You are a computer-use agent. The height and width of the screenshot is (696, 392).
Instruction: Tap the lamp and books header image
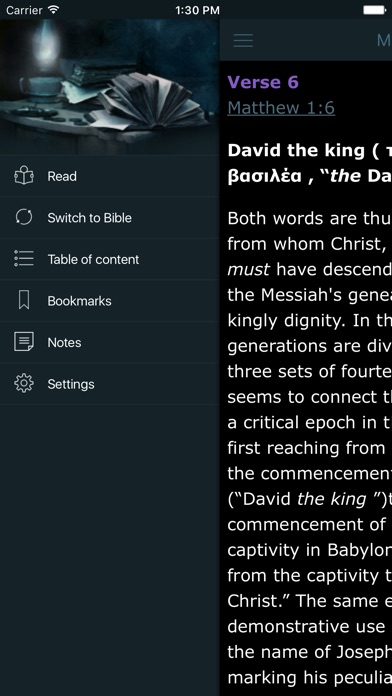pyautogui.click(x=110, y=87)
